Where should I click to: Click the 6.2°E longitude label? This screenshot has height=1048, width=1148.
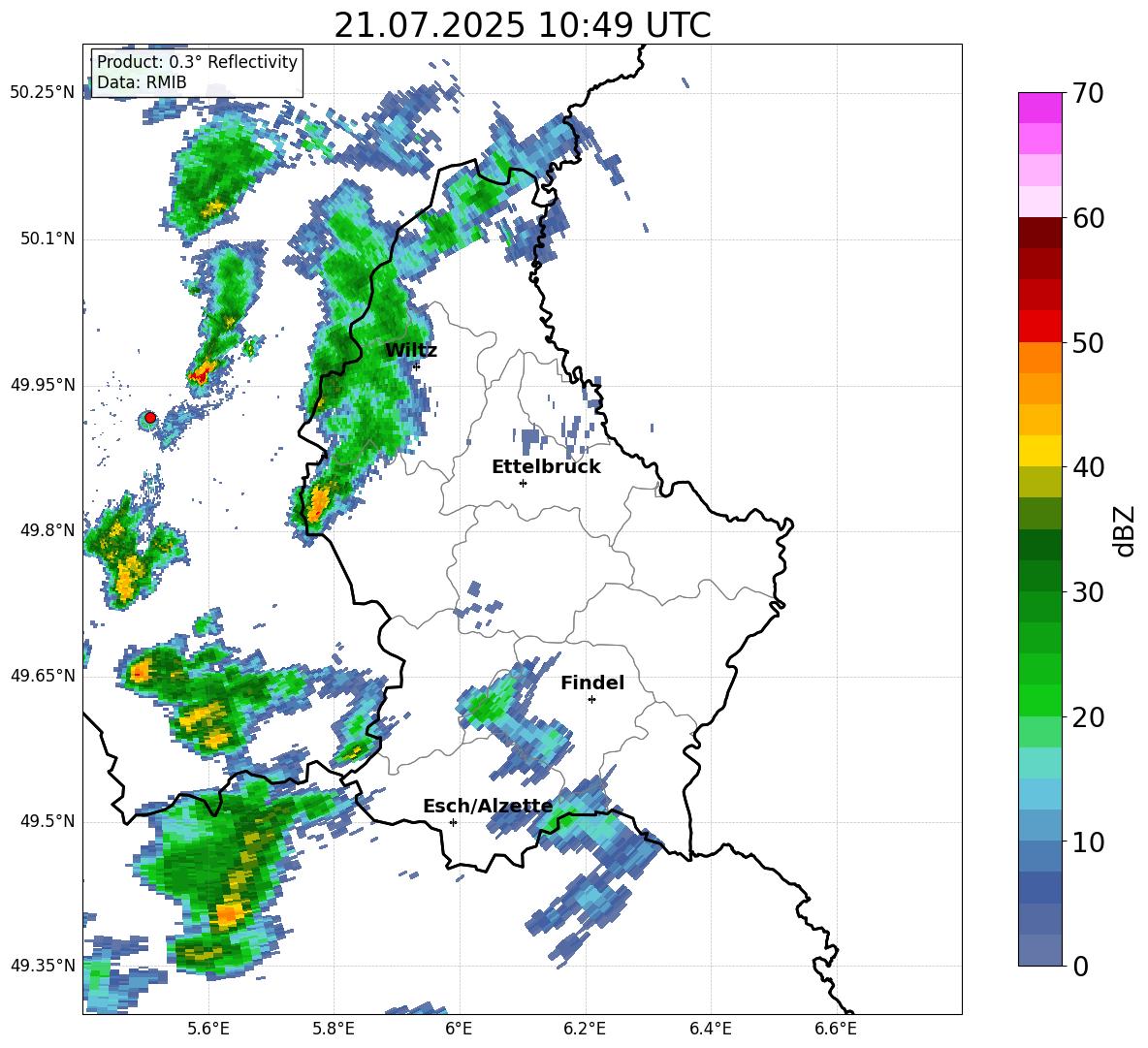(x=585, y=1029)
